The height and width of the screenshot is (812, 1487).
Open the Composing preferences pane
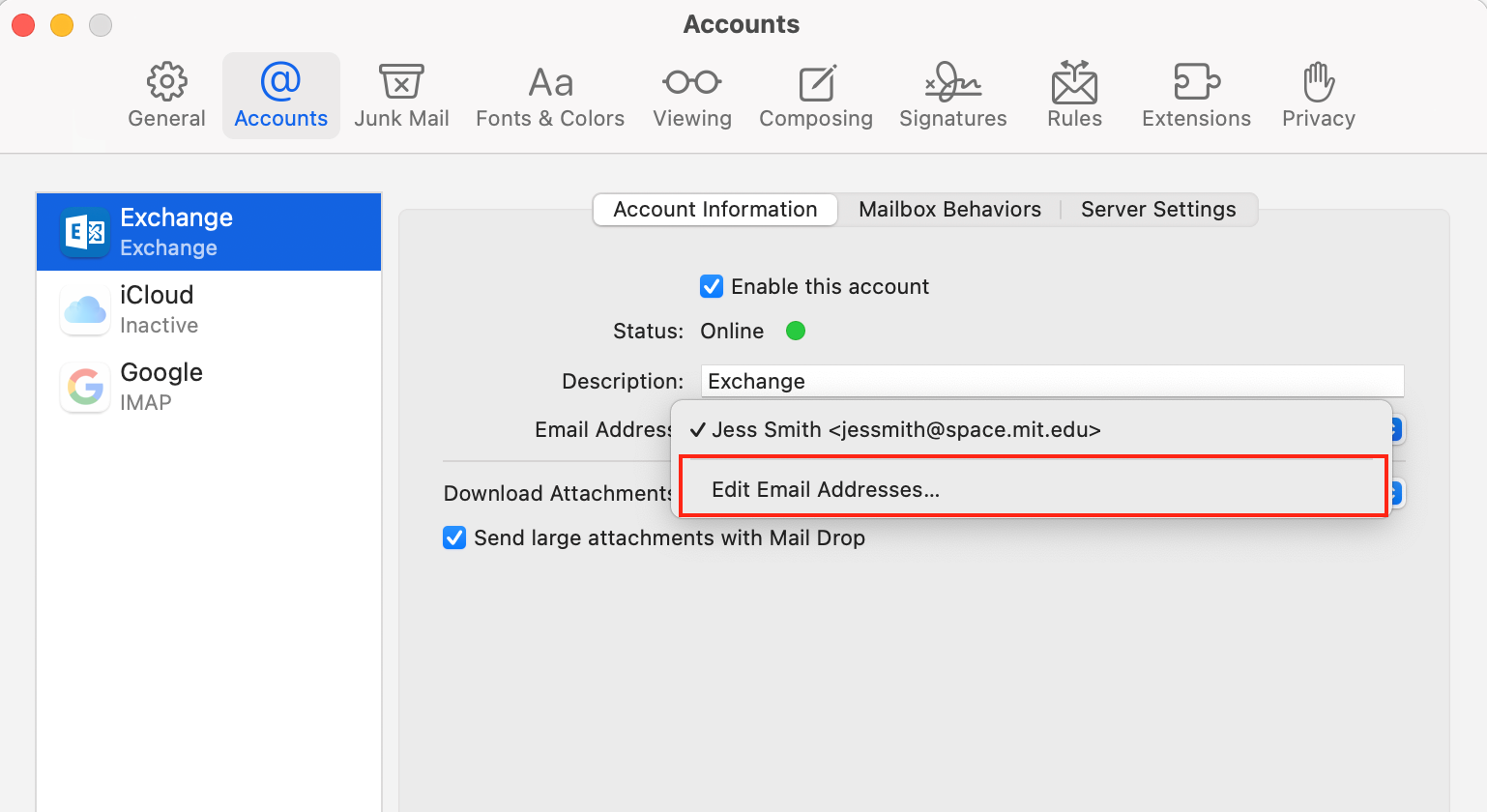coord(816,96)
